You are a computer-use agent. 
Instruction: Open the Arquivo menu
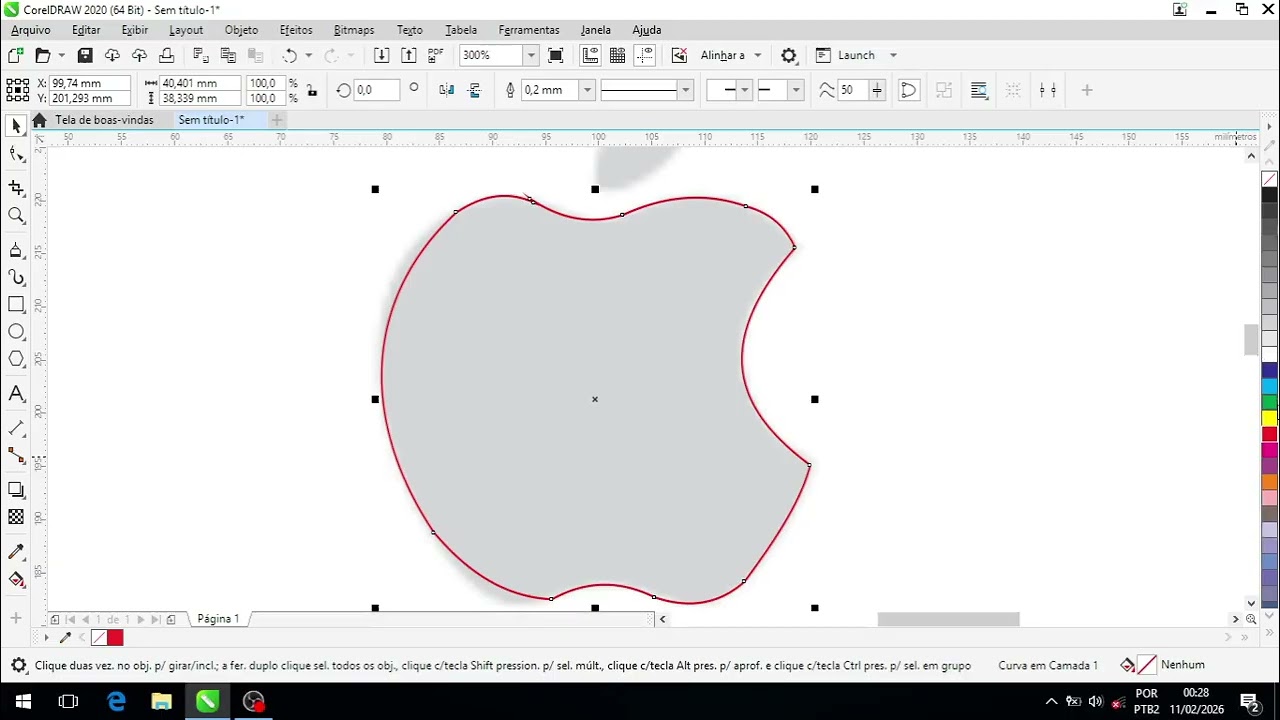tap(31, 30)
